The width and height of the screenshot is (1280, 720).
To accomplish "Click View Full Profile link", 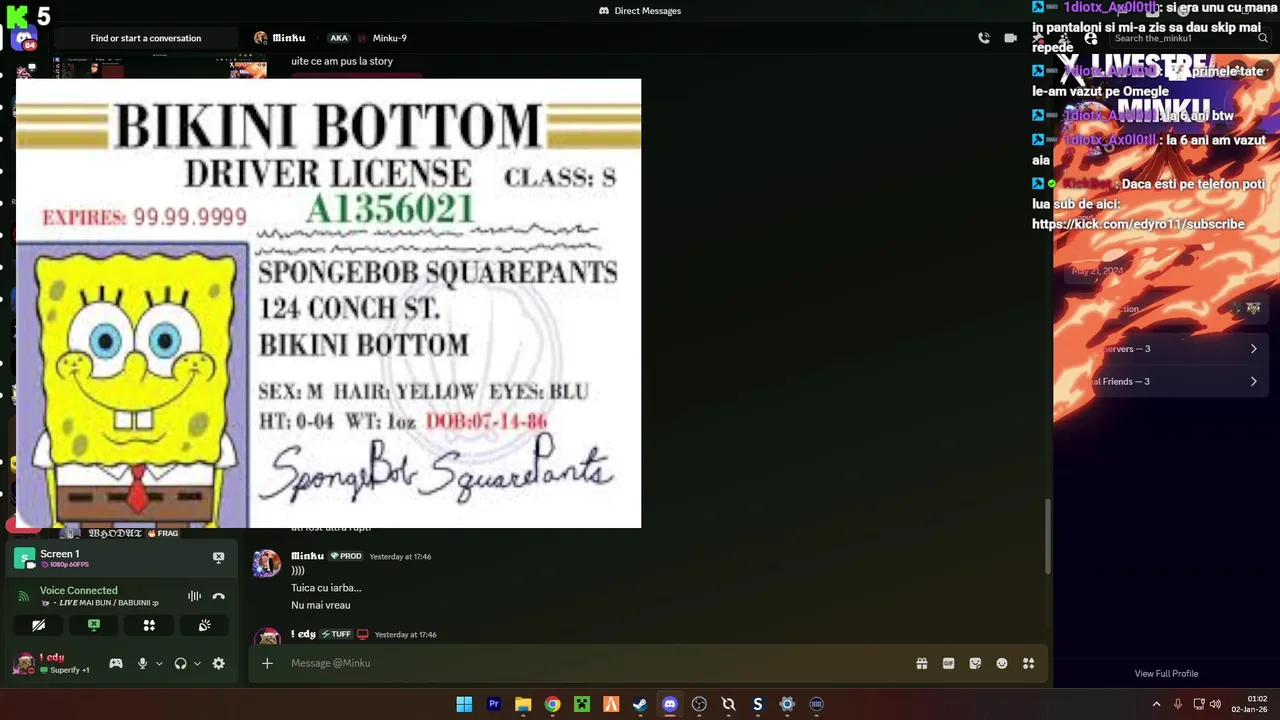I will pyautogui.click(x=1166, y=674).
